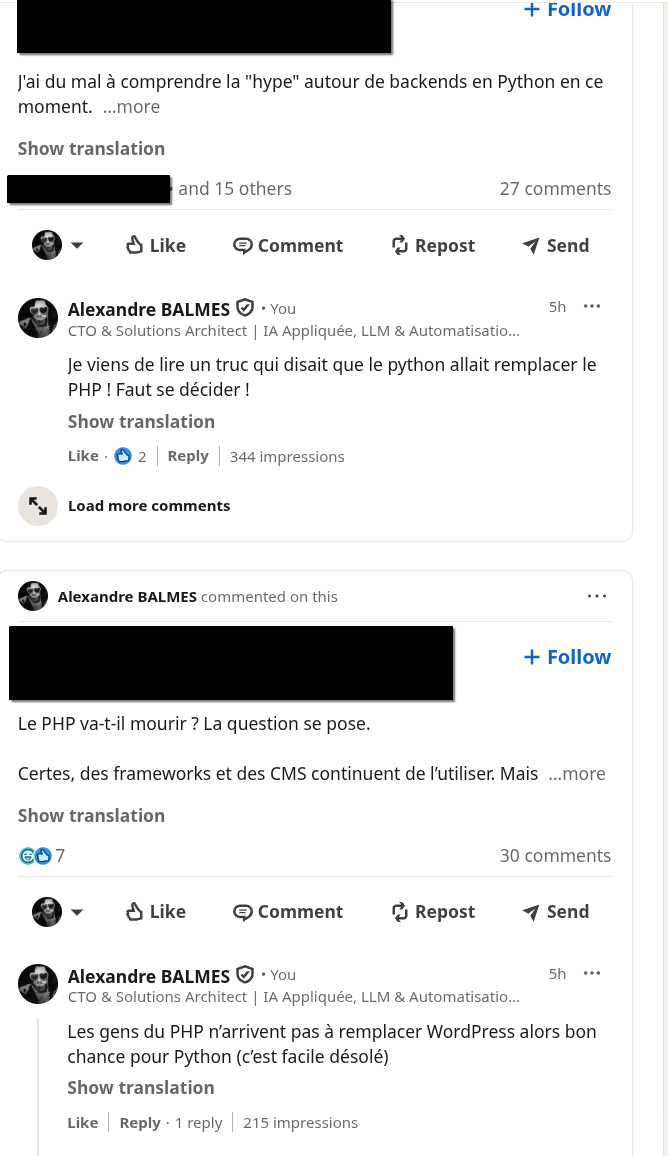Open identity switcher dropdown on PHP post

(76, 912)
